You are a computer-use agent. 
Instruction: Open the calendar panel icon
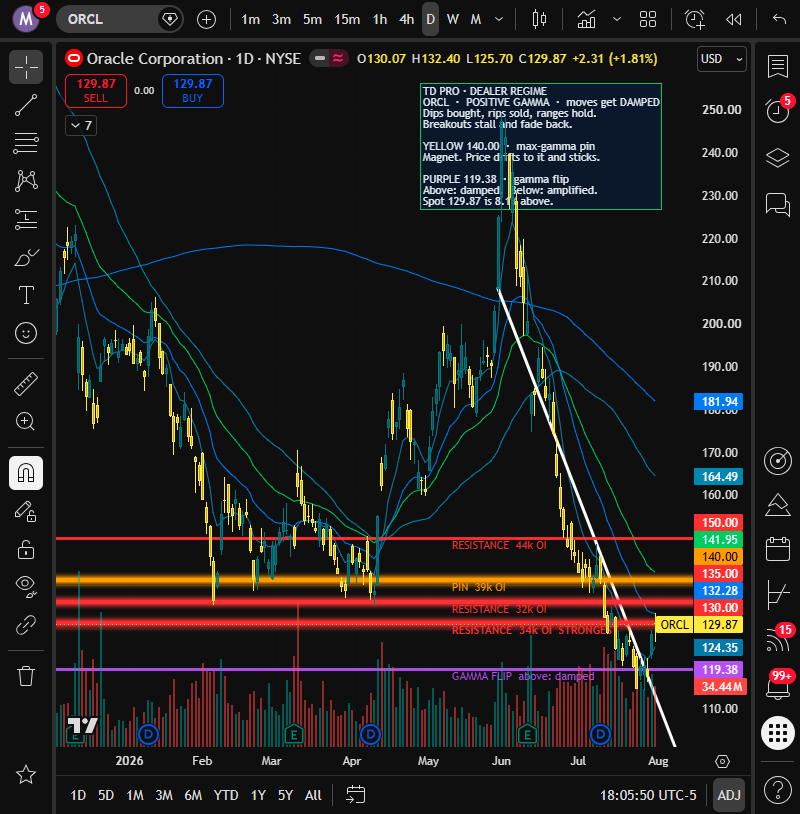click(777, 548)
